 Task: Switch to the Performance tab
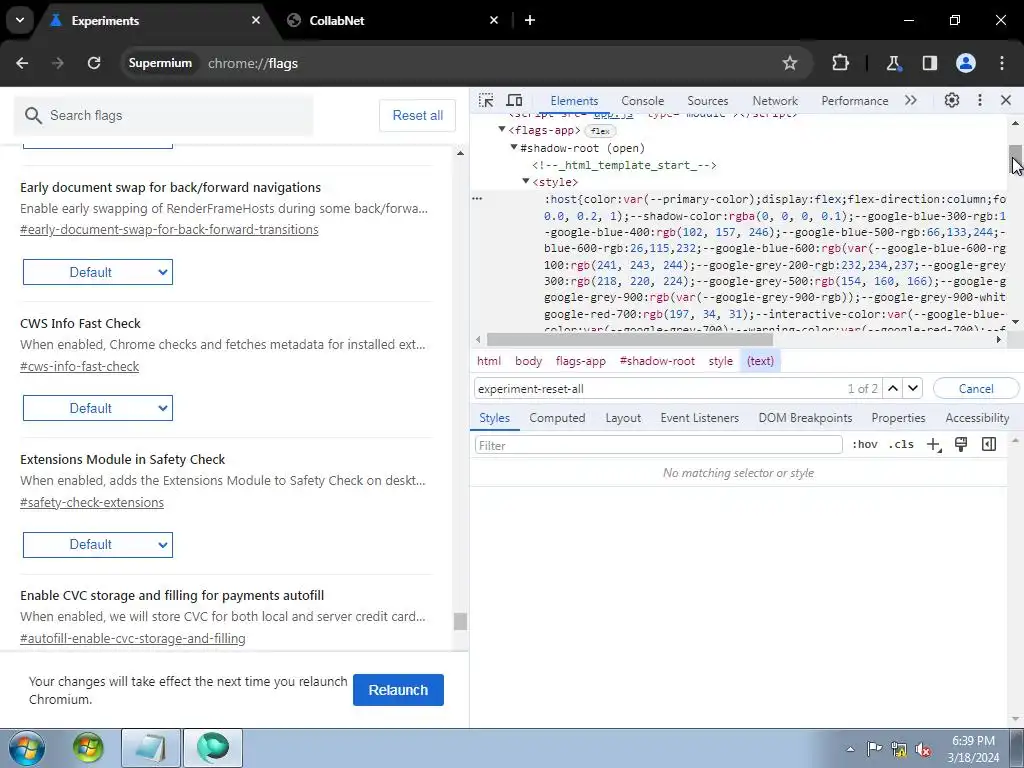(854, 101)
